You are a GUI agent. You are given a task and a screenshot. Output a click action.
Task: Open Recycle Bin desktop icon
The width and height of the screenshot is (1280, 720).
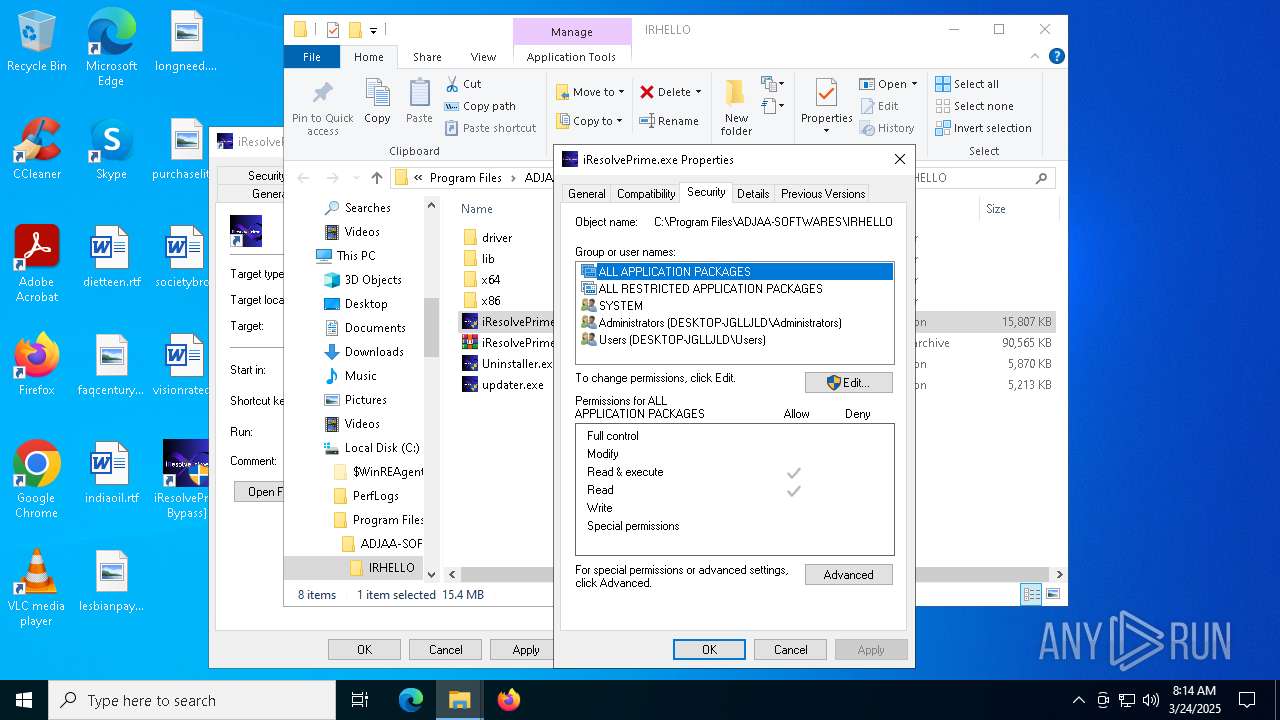36,42
